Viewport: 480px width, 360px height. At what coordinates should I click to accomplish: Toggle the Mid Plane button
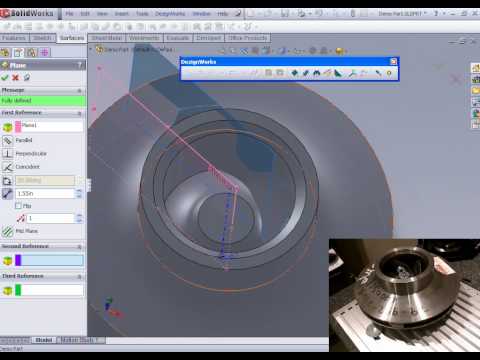click(7, 231)
